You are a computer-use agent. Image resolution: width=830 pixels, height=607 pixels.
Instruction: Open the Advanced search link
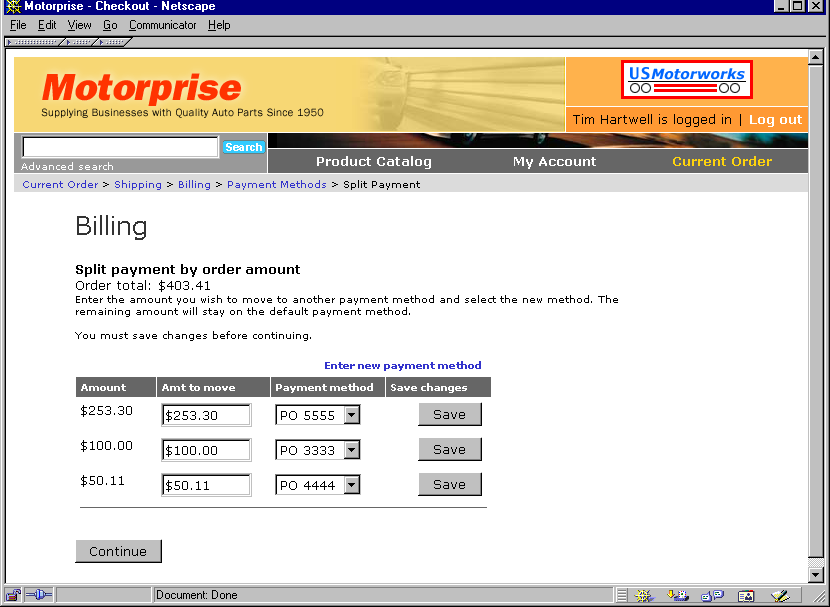click(x=67, y=166)
